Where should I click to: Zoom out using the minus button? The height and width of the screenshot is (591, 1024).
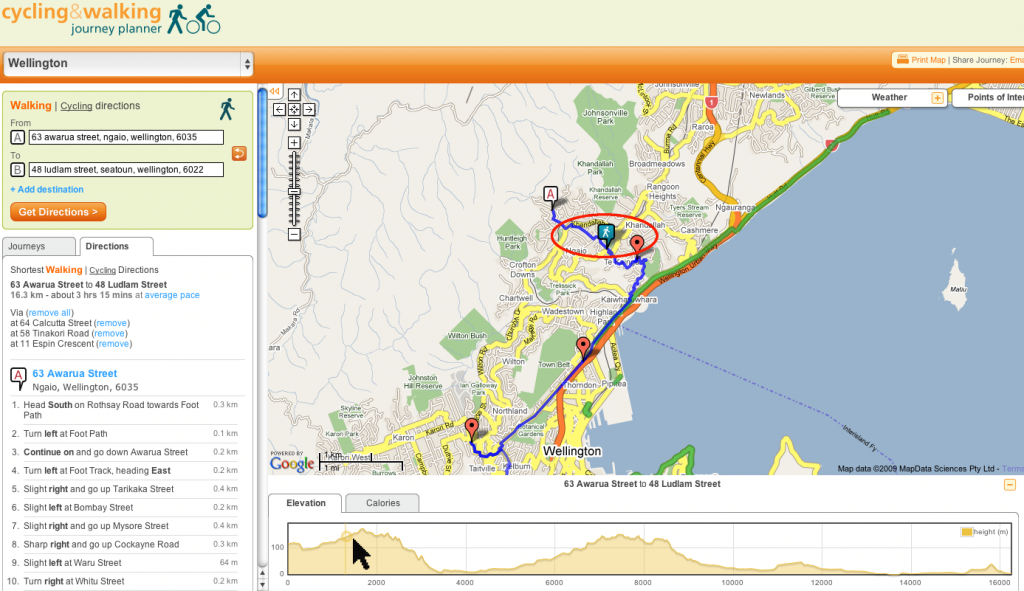click(294, 234)
